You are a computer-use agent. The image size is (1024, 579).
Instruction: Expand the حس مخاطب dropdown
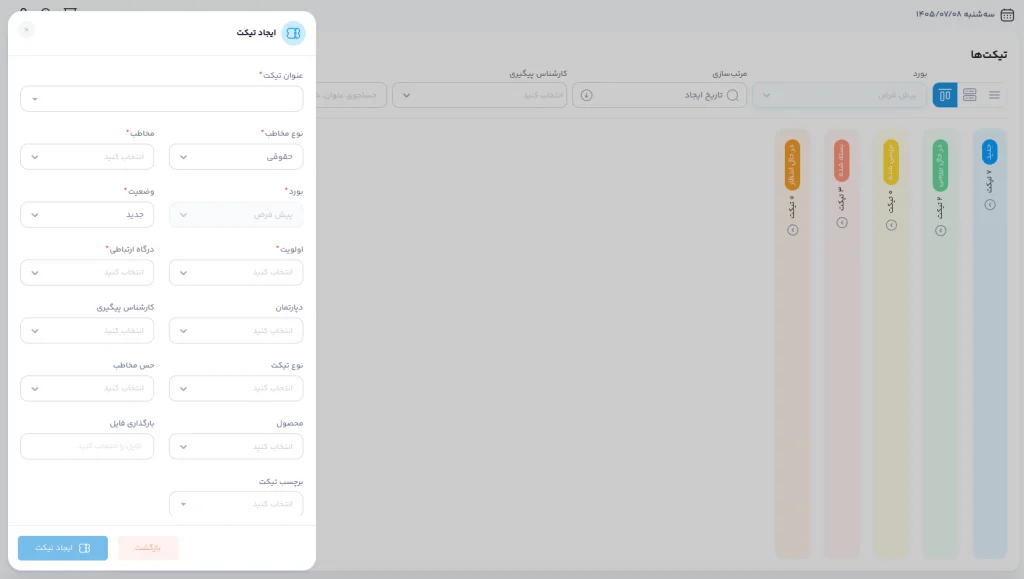pyautogui.click(x=87, y=388)
